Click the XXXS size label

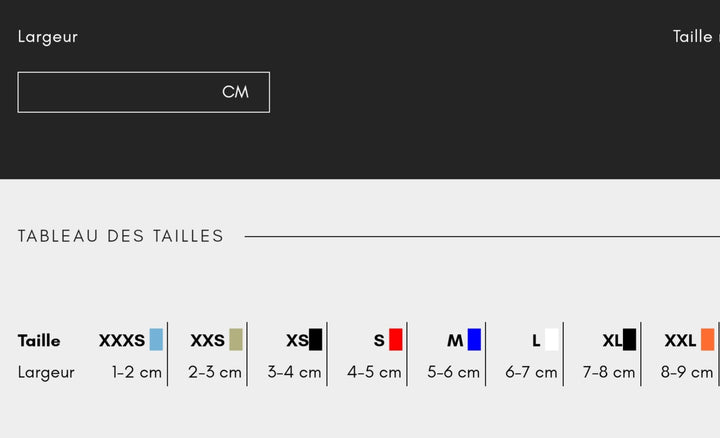(x=122, y=340)
